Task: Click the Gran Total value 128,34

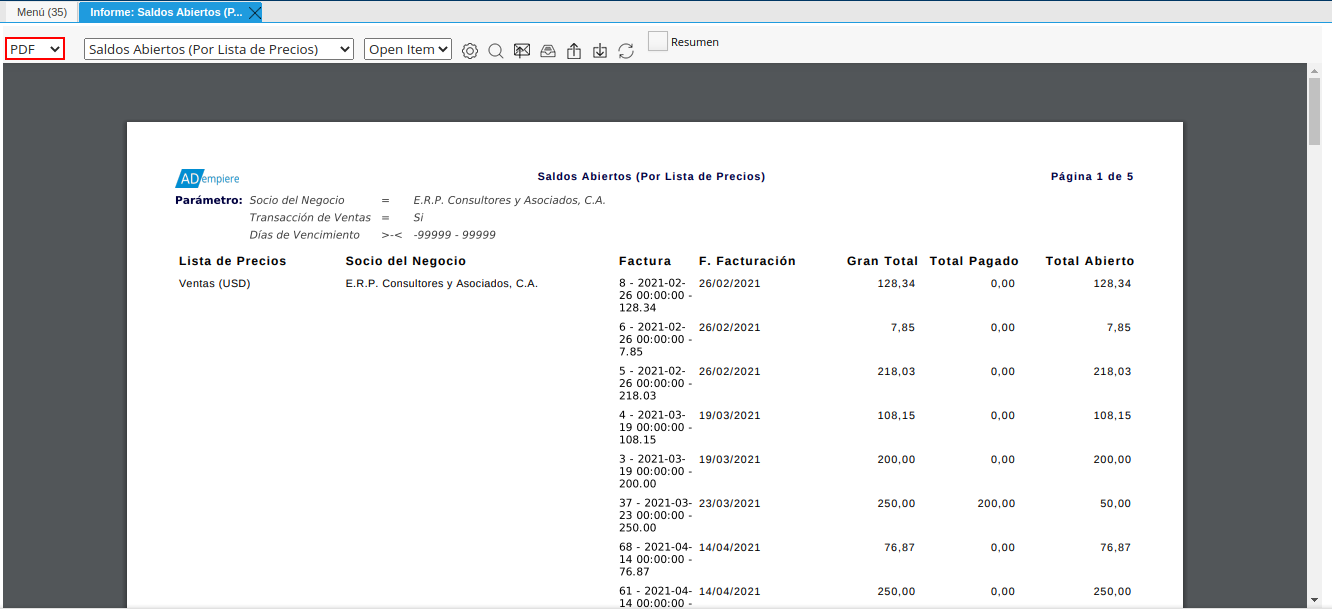Action: click(x=896, y=284)
